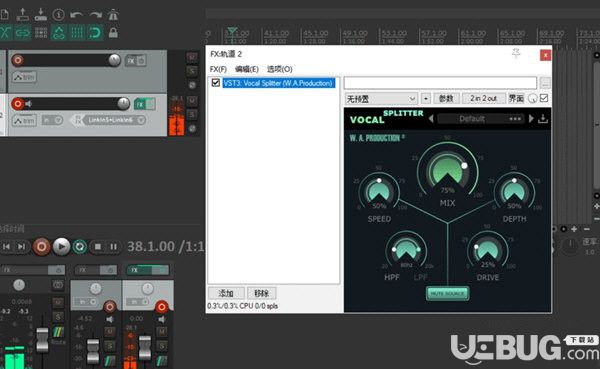Go to project start transport button
600x369 pixels.
click(x=7, y=247)
